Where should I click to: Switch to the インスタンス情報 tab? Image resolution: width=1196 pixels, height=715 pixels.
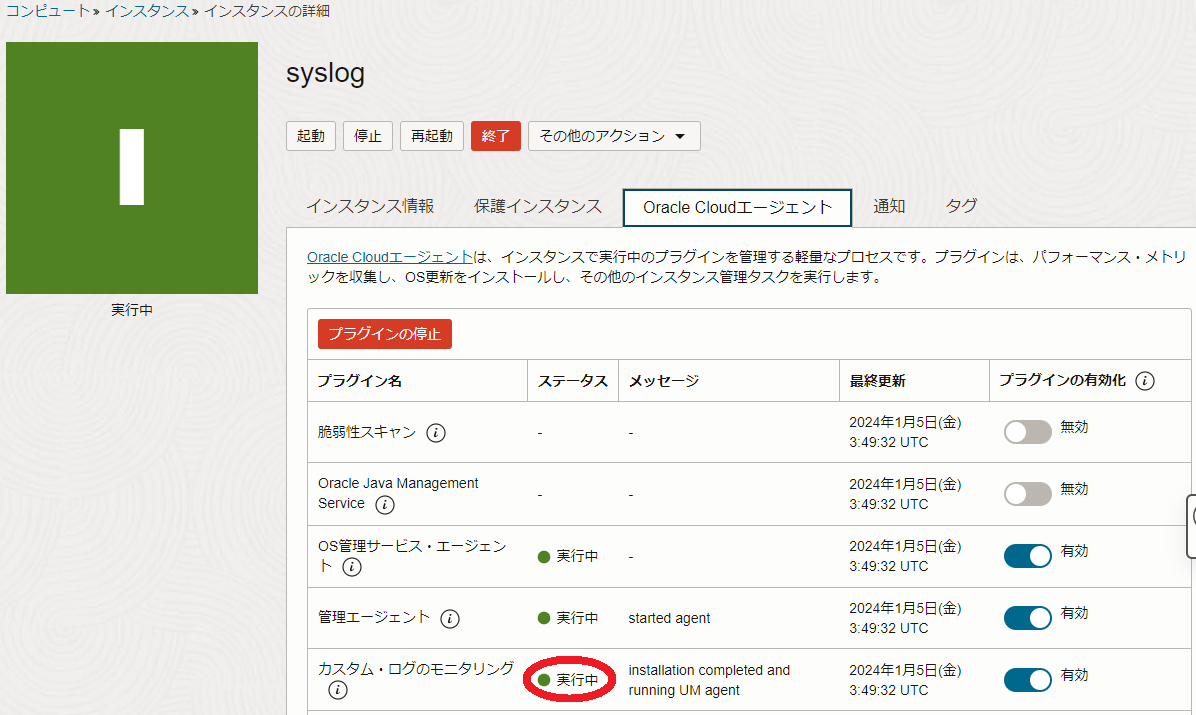(x=370, y=207)
